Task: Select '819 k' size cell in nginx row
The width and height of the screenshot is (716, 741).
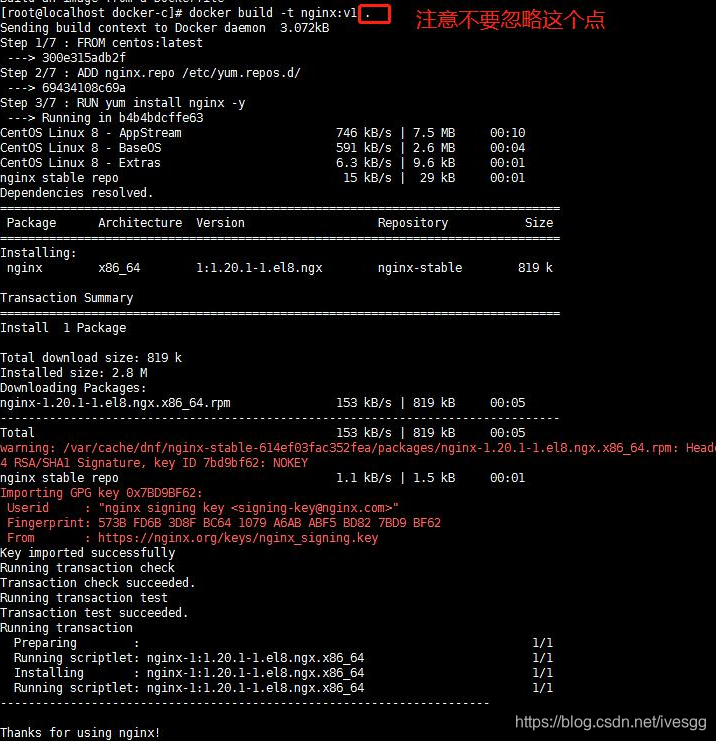Action: click(x=535, y=268)
